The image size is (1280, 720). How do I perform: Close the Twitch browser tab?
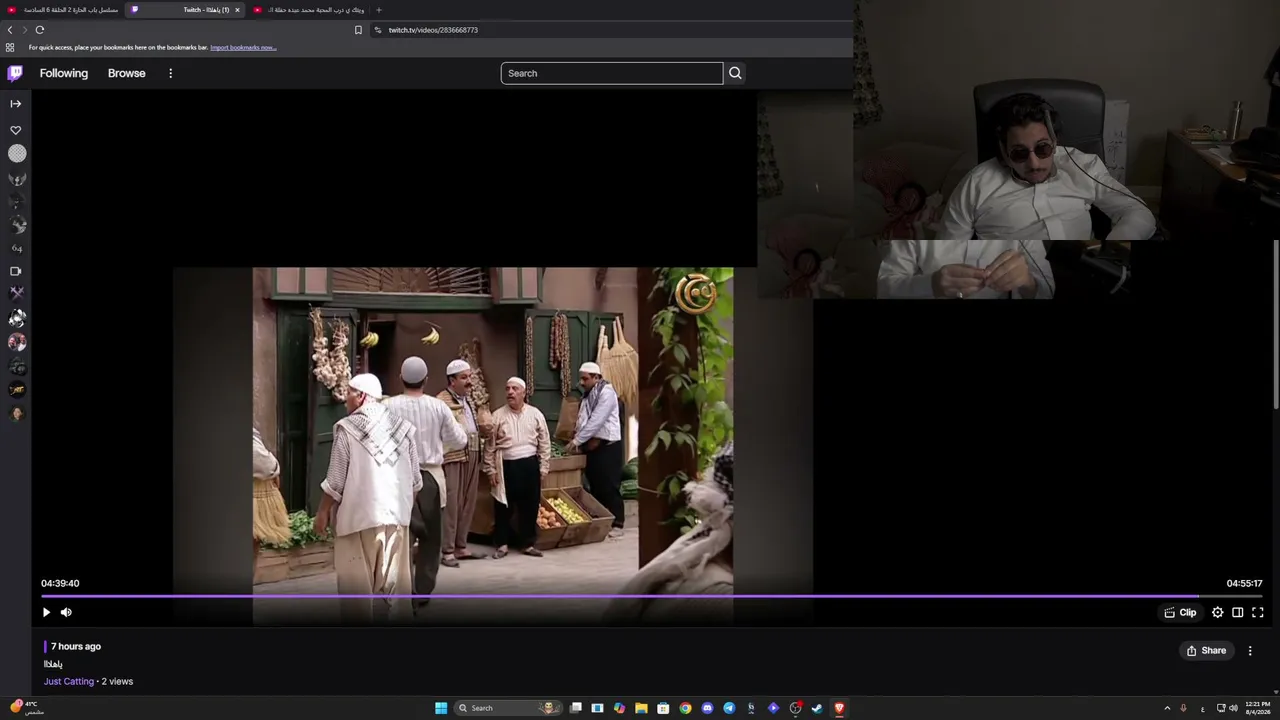[x=237, y=10]
